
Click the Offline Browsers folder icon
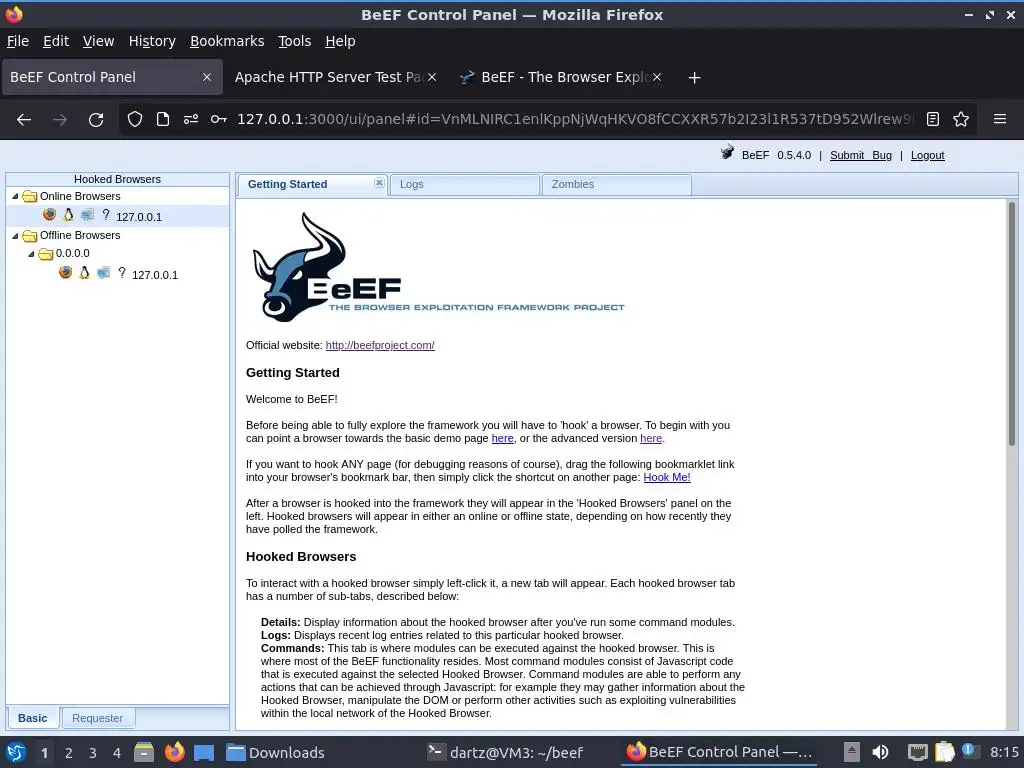pos(29,235)
